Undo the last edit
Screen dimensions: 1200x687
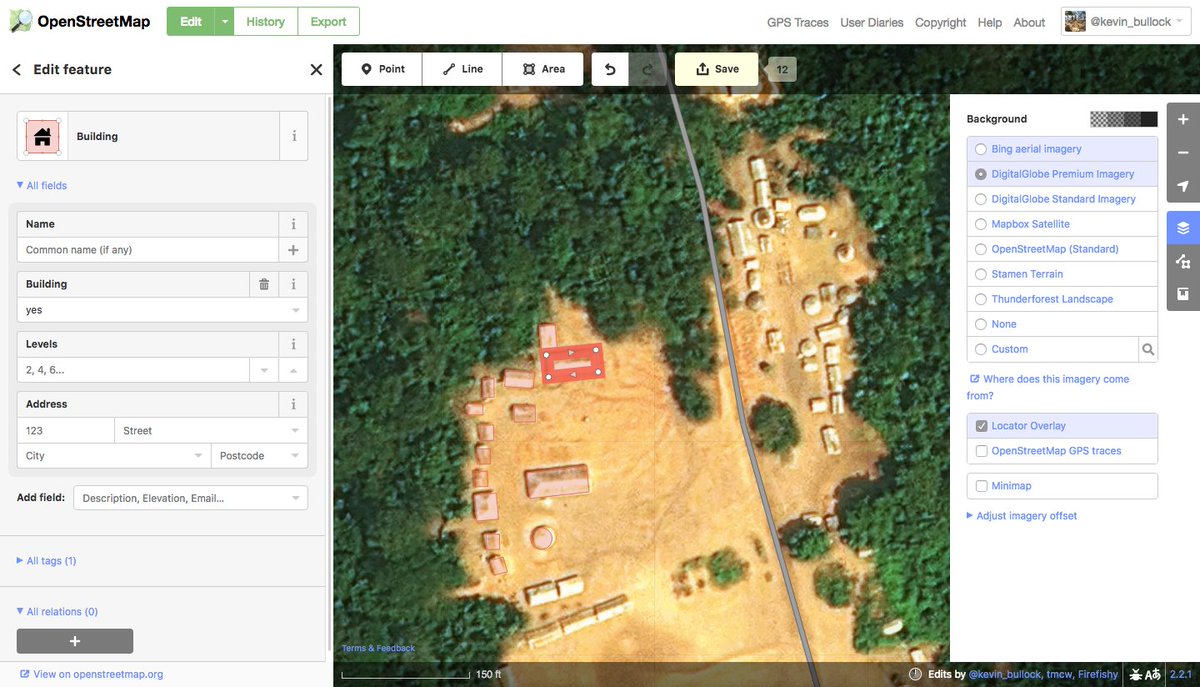click(610, 69)
